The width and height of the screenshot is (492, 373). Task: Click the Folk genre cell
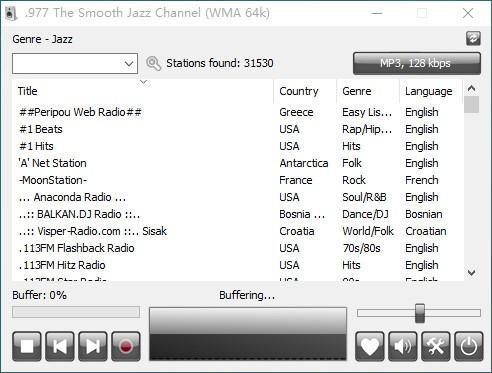pyautogui.click(x=352, y=163)
